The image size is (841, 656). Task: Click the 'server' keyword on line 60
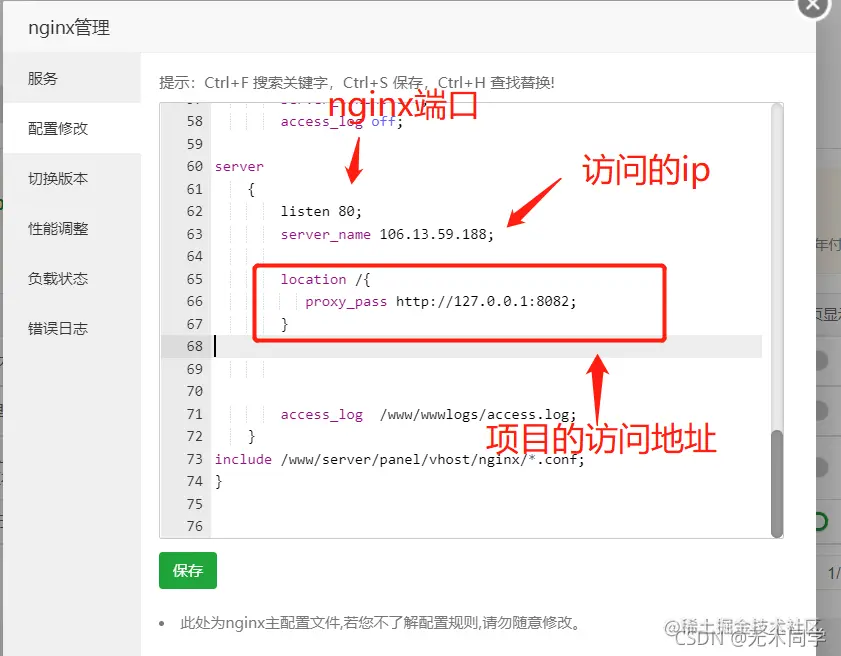point(239,167)
